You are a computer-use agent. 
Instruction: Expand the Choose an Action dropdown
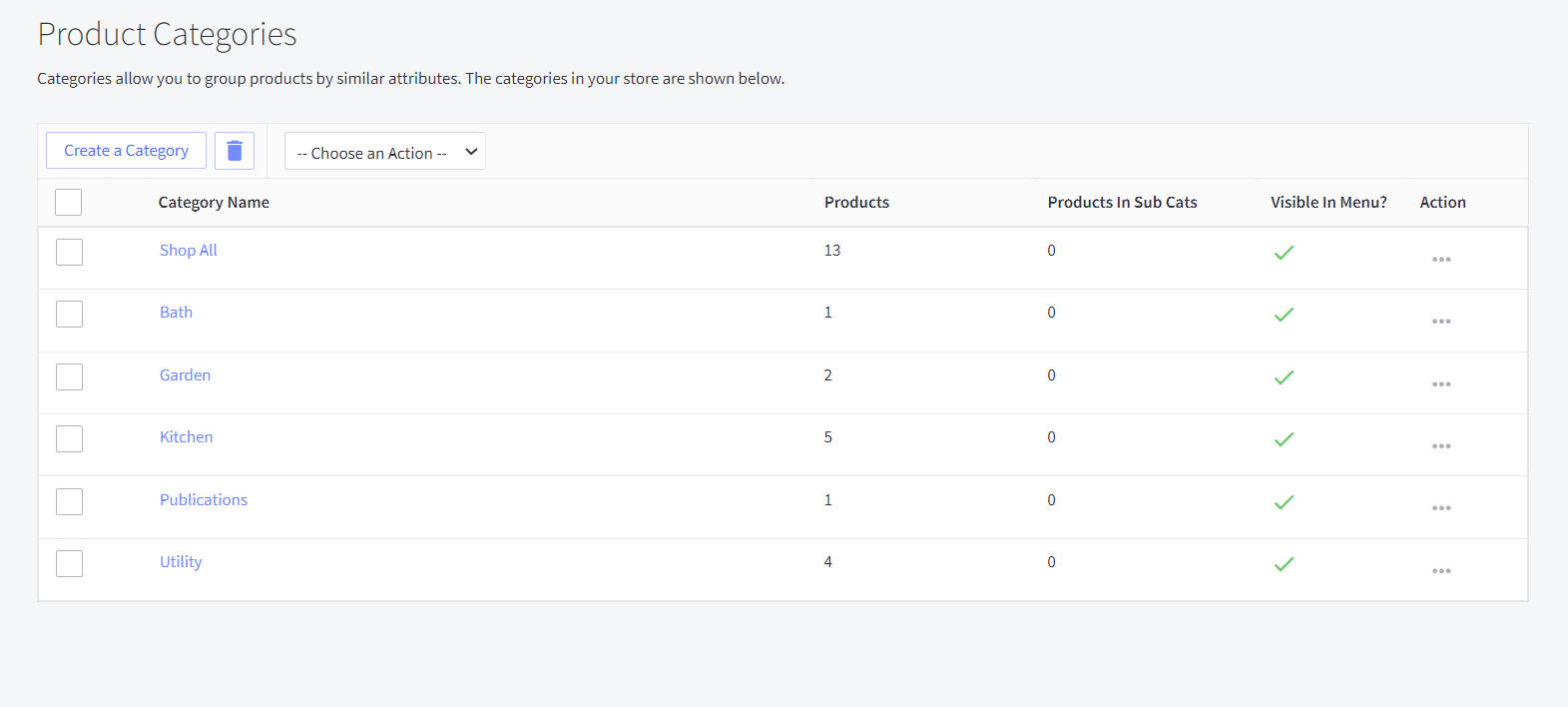pos(384,152)
